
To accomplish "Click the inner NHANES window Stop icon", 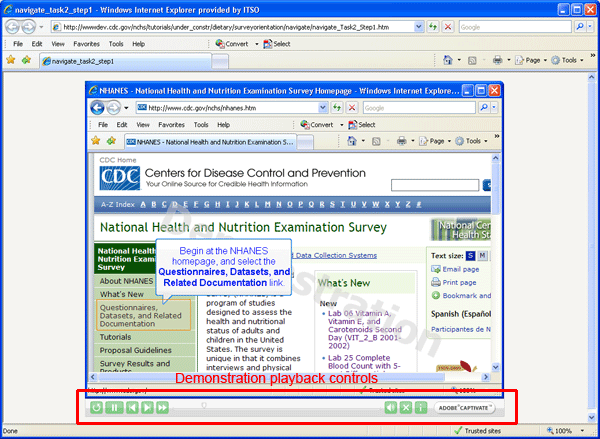I will pyautogui.click(x=352, y=108).
